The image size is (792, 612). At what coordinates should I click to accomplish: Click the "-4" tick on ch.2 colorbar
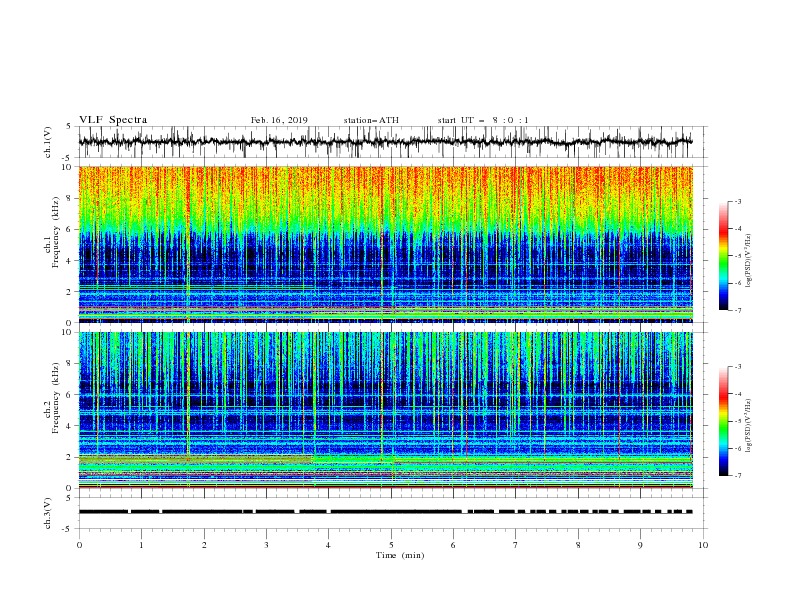tap(738, 394)
